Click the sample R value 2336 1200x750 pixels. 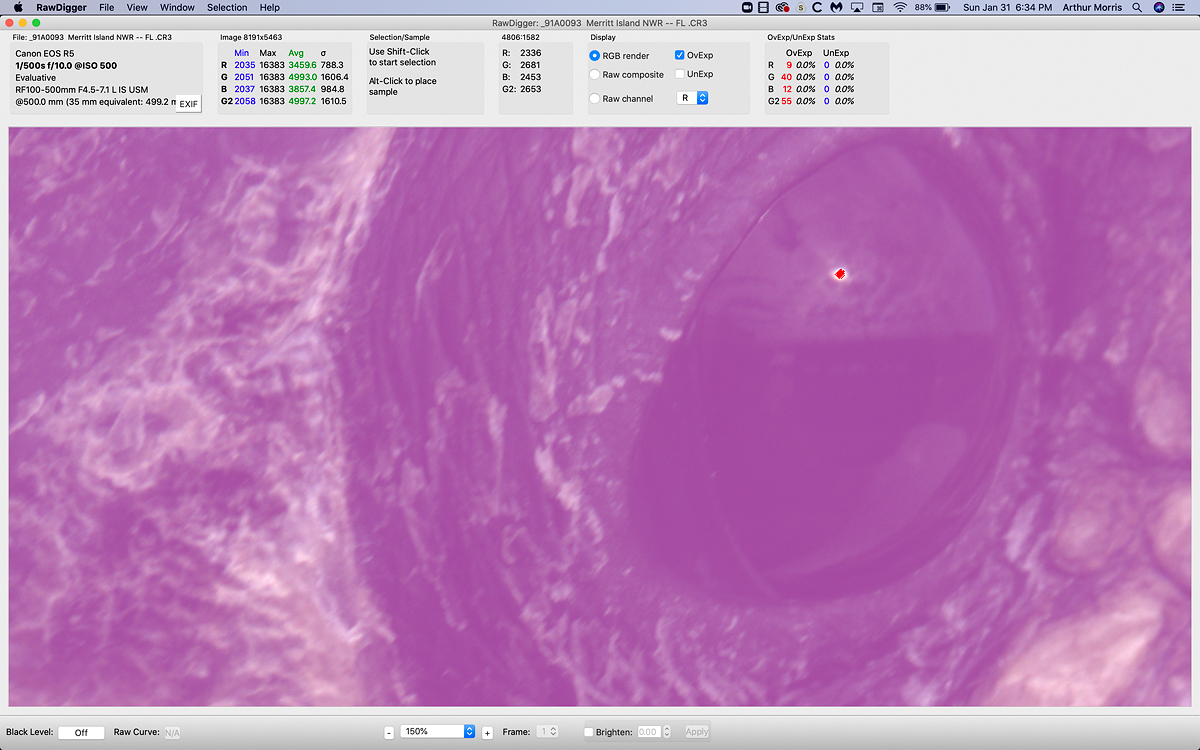tap(531, 53)
